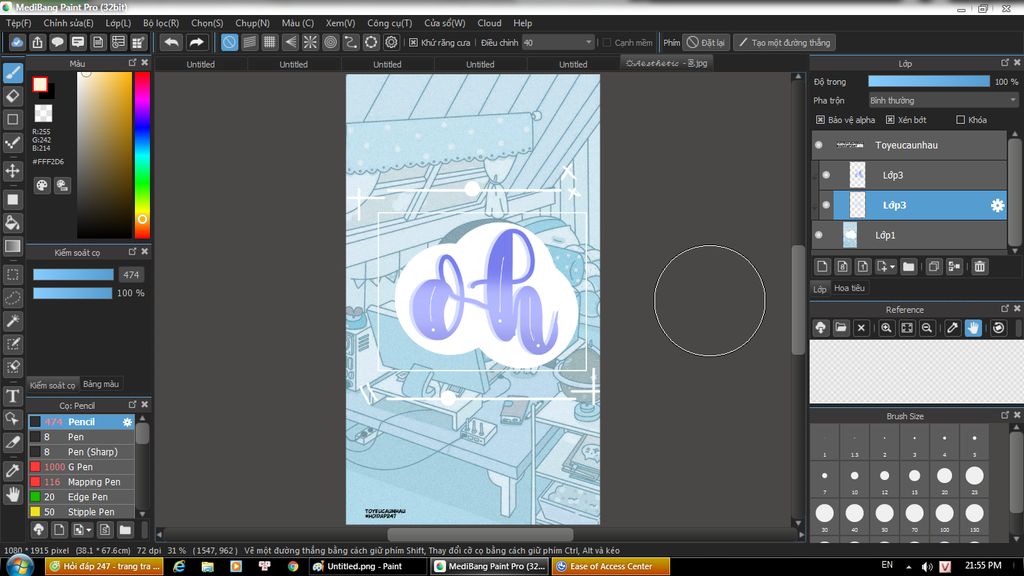Open the color palette wheel icon

(42, 185)
